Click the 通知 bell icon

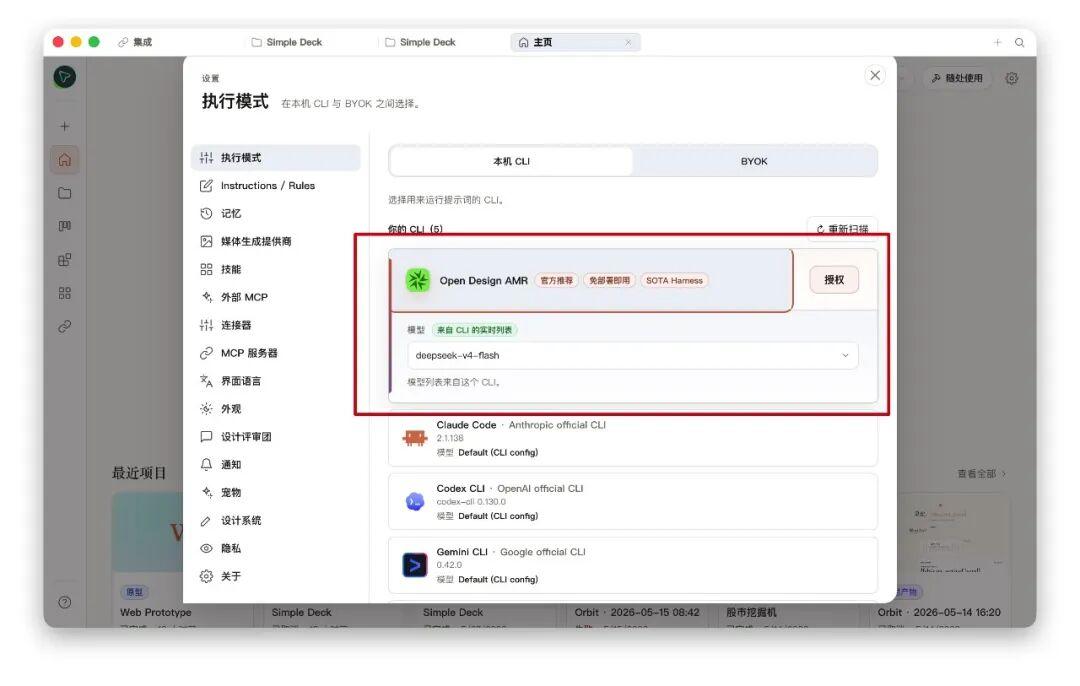206,465
